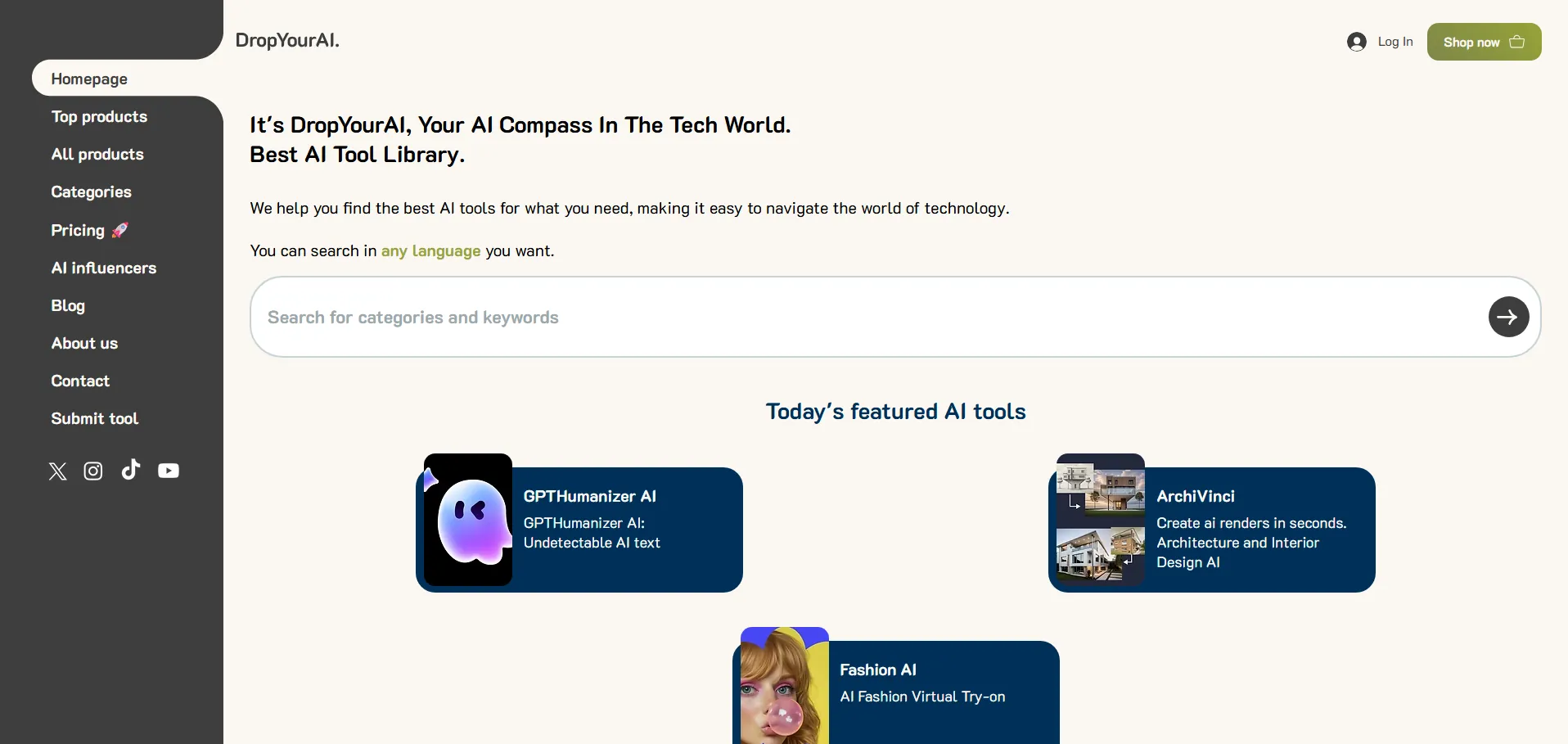Navigate to Pricing in sidebar
Screen dimensions: 1568x744
point(79,231)
